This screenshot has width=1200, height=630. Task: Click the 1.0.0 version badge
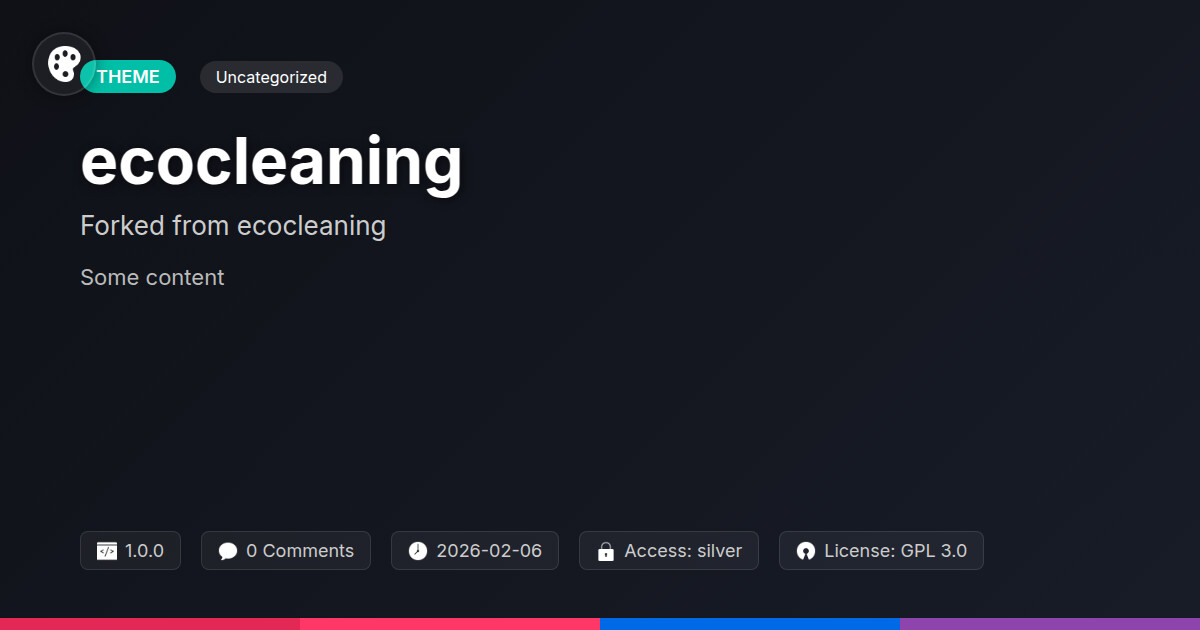[x=130, y=551]
